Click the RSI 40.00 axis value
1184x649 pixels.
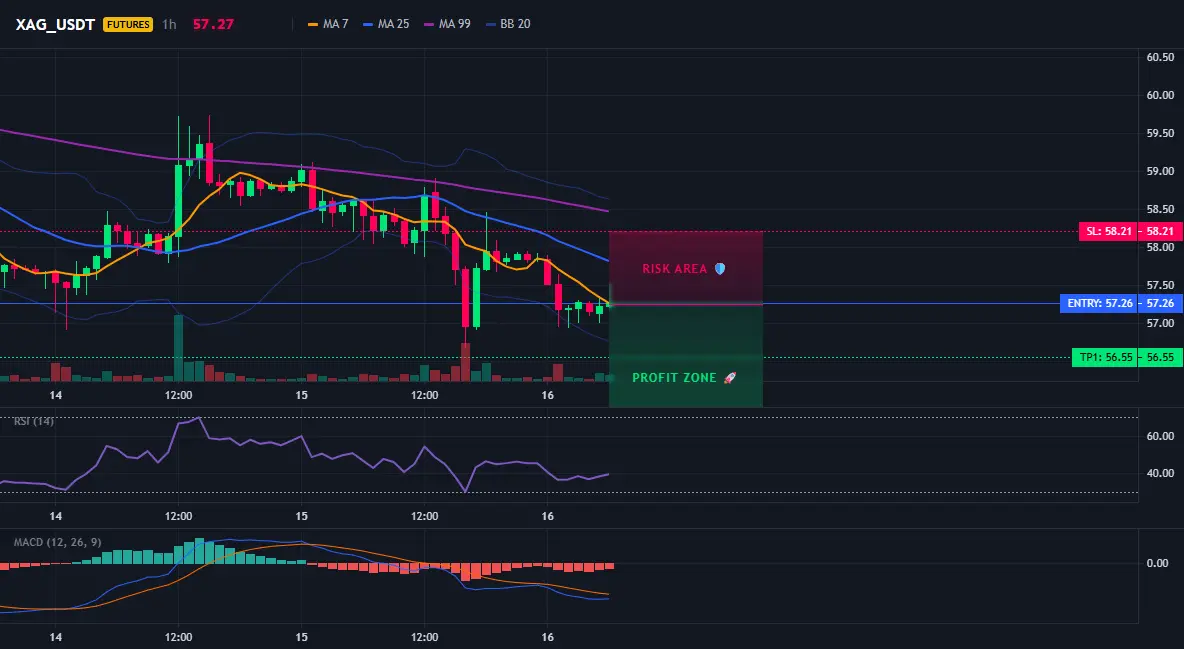pos(1160,473)
